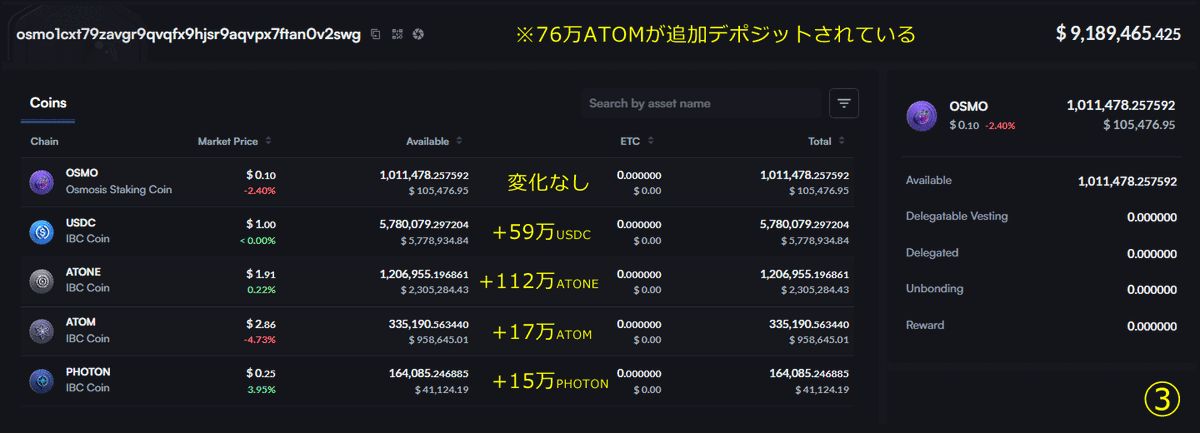Click ATOM market price $2.86
The height and width of the screenshot is (433, 1200).
pos(260,323)
